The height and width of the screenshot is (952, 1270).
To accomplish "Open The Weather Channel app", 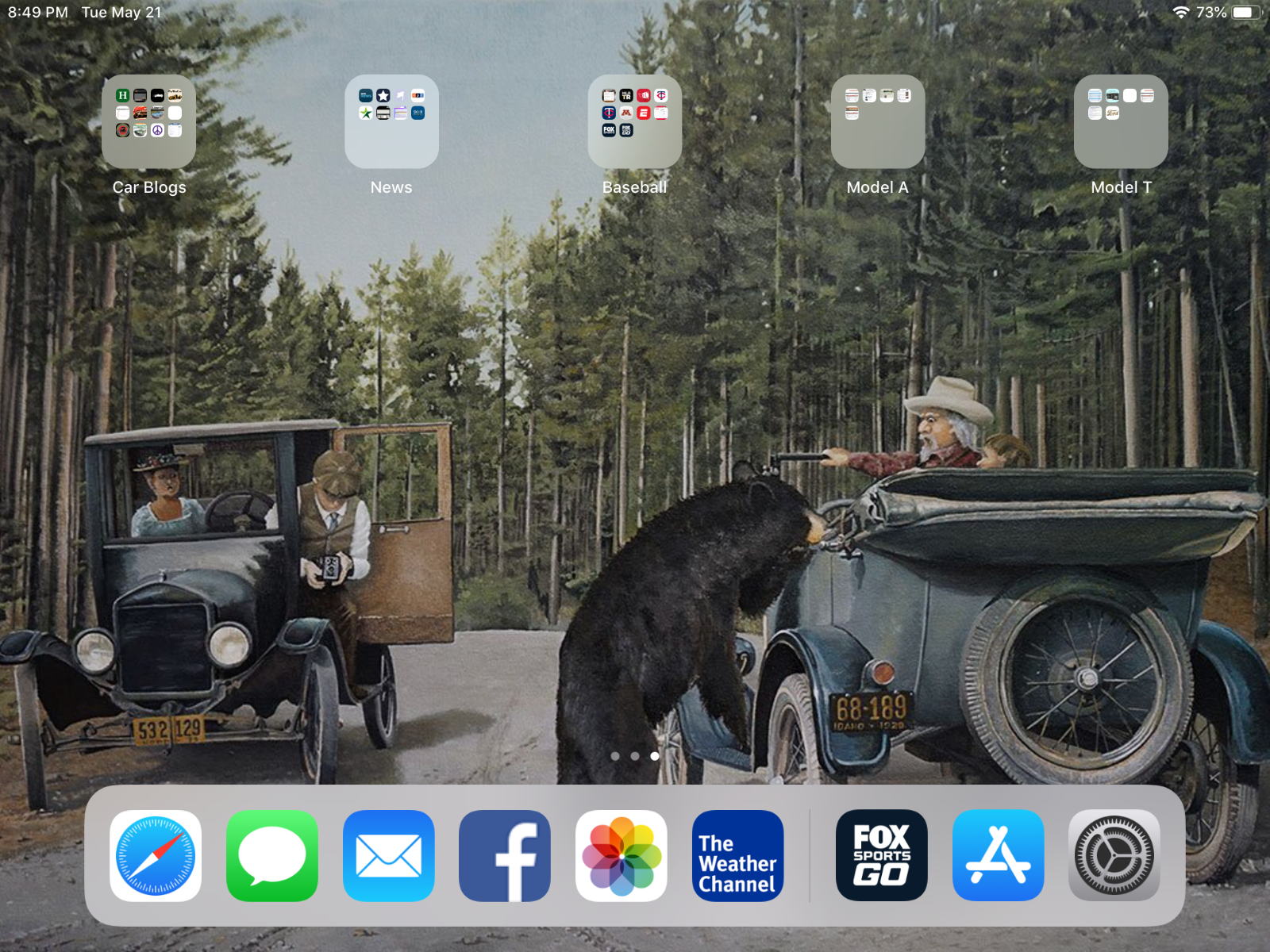I will coord(737,856).
